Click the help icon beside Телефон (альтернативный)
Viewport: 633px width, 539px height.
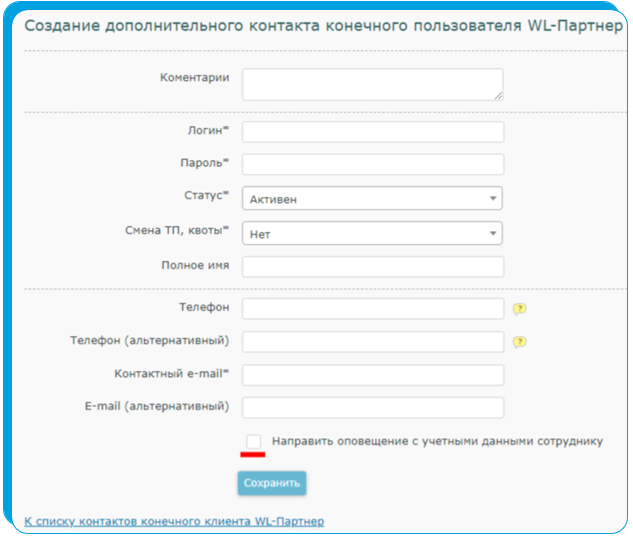[x=520, y=342]
